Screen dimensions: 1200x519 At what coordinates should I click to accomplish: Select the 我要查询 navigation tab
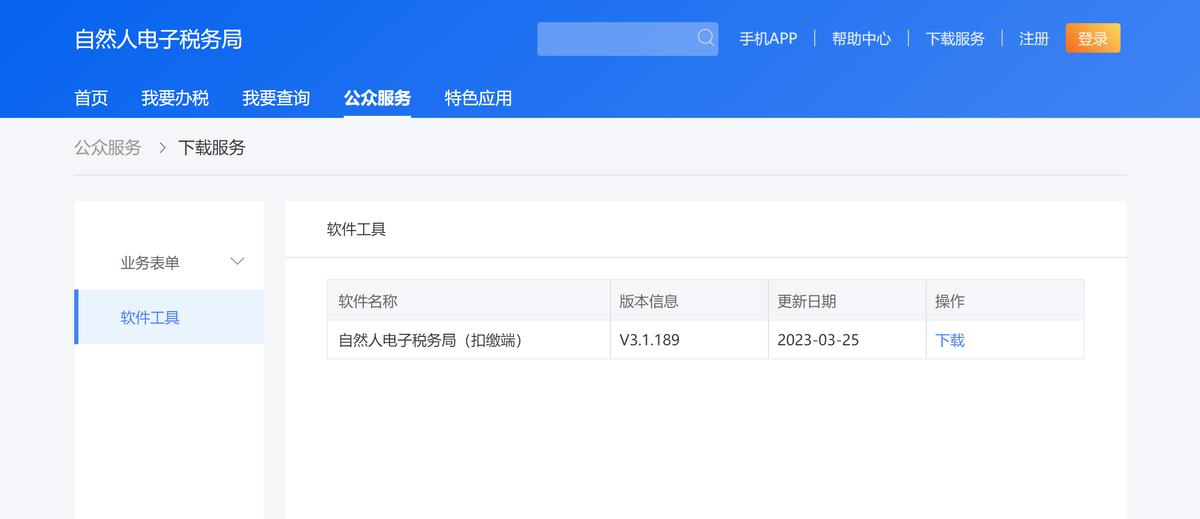[276, 98]
